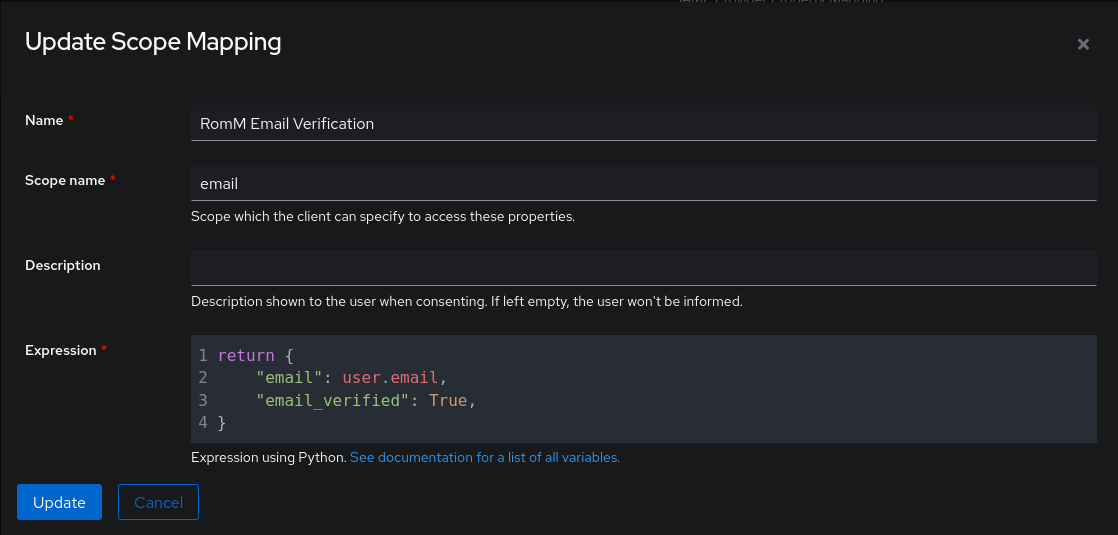Screen dimensions: 1118x535
Task: Click the Name field label
Action: (44, 120)
